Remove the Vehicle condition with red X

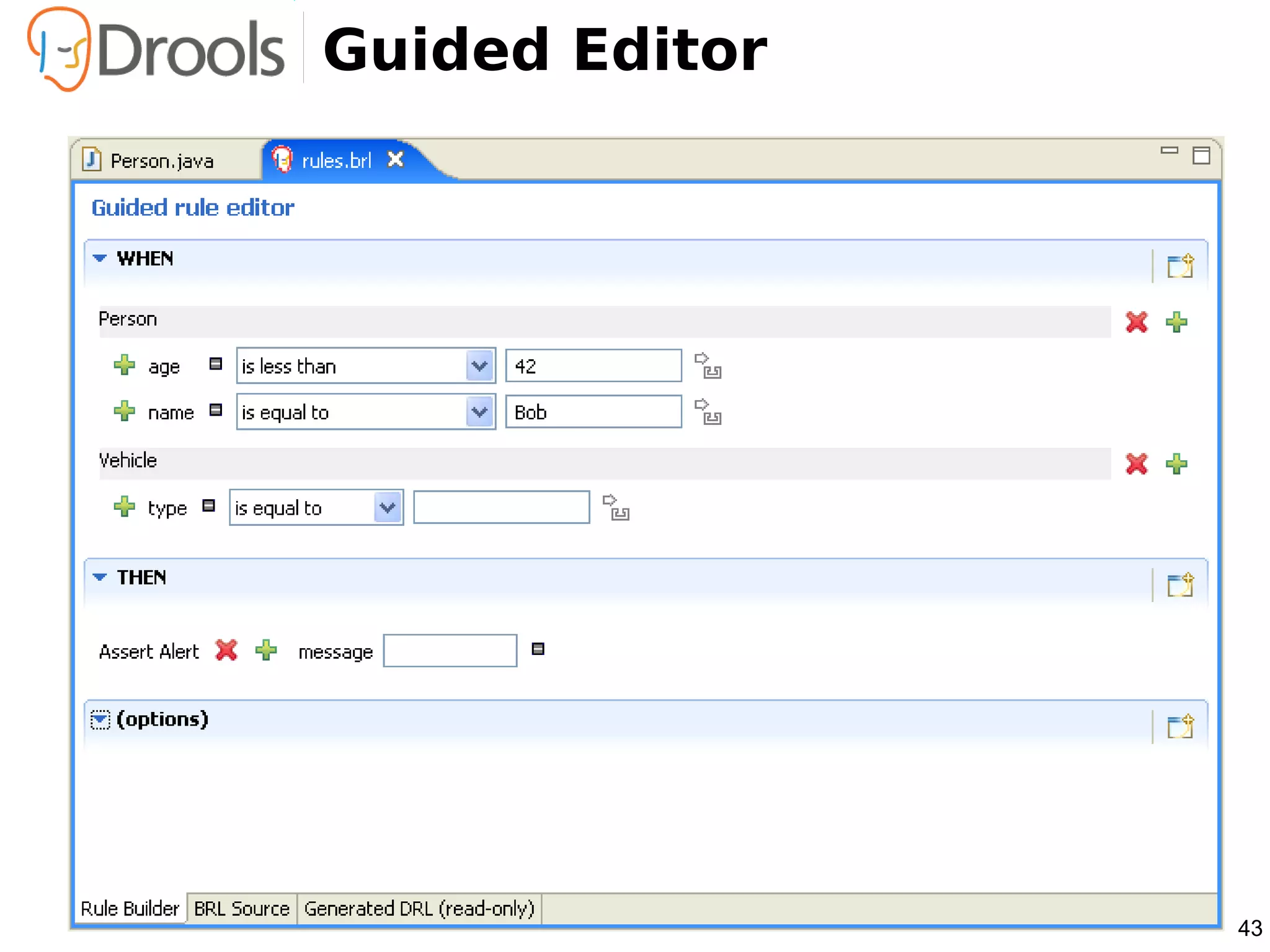pyautogui.click(x=1137, y=463)
